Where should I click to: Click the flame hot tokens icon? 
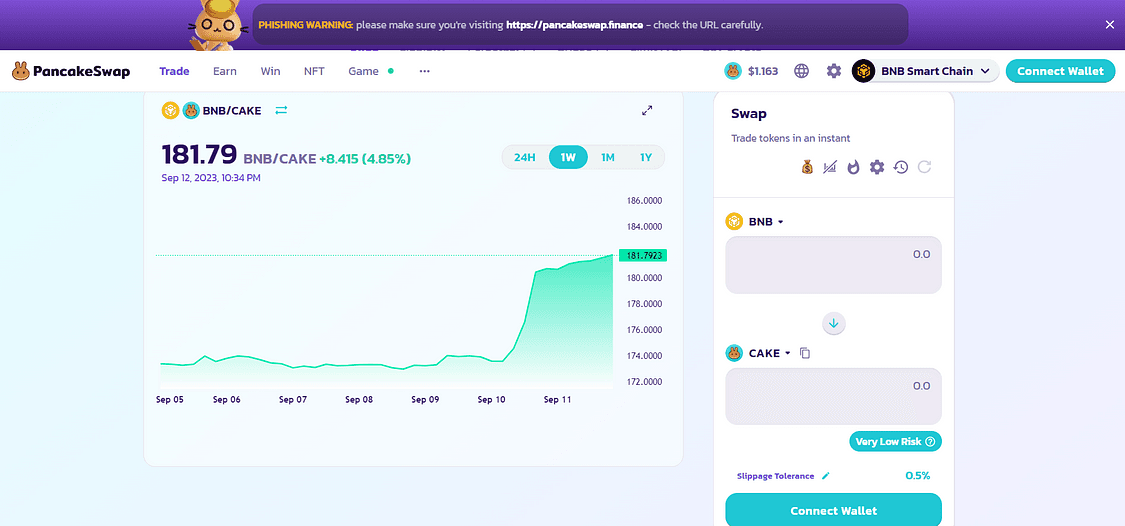tap(853, 167)
